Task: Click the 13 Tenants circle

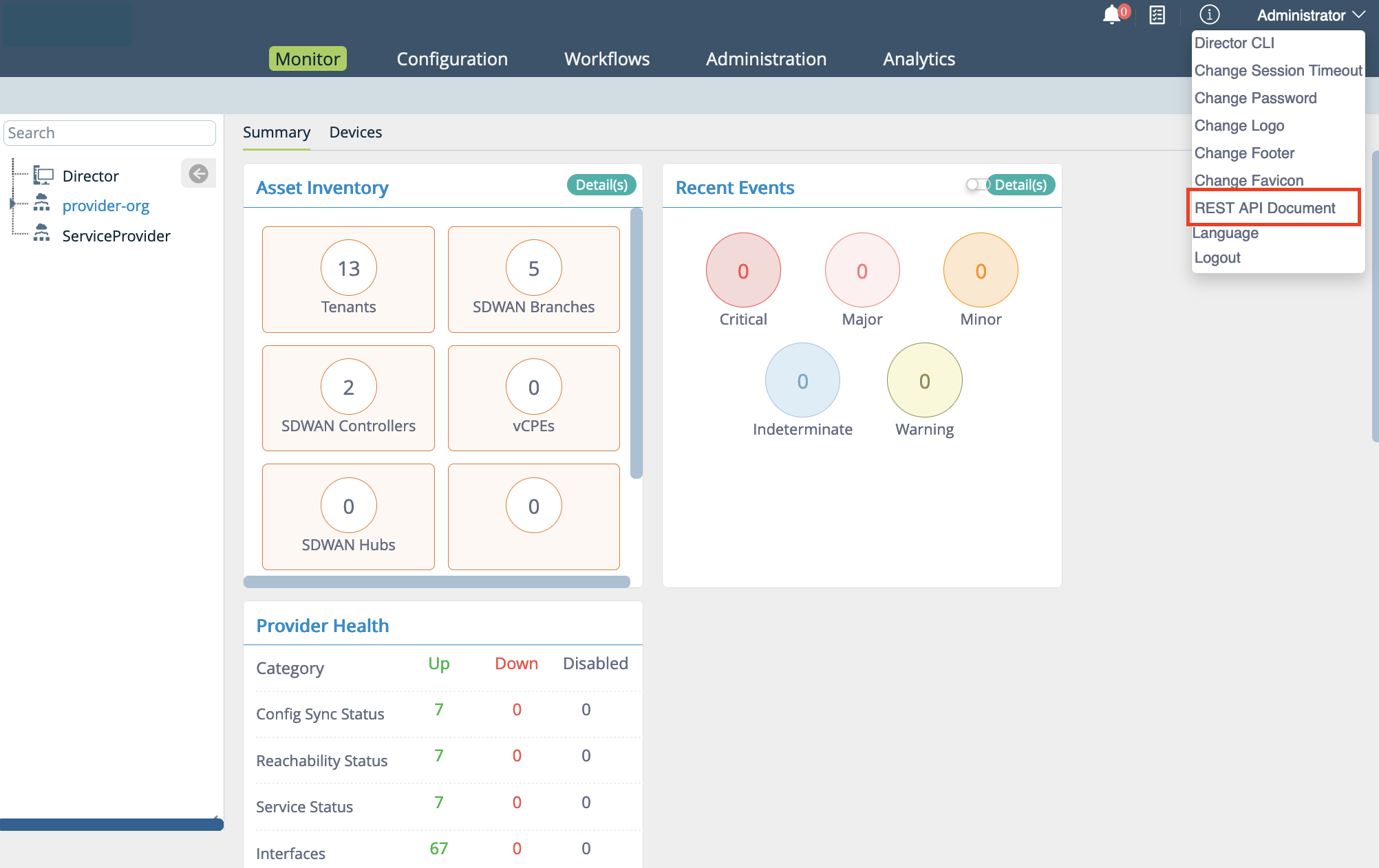Action: point(348,268)
